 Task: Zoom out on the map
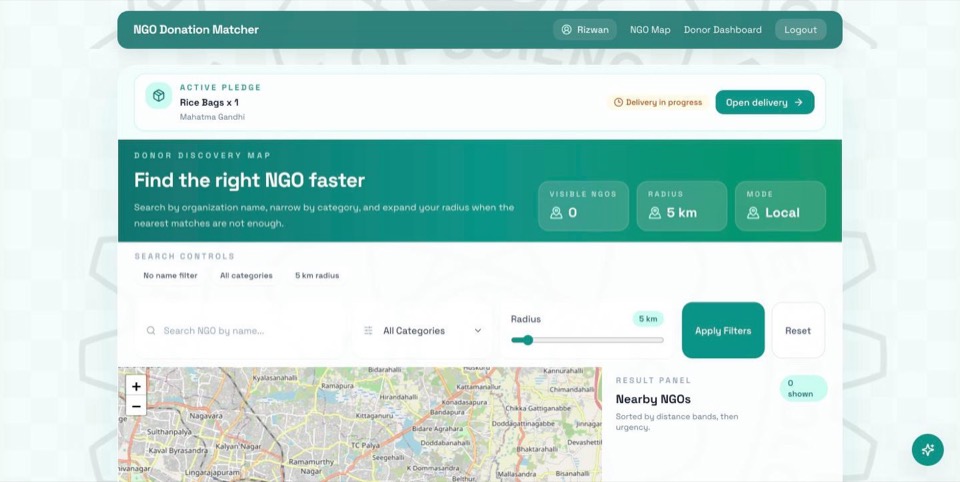tap(136, 406)
